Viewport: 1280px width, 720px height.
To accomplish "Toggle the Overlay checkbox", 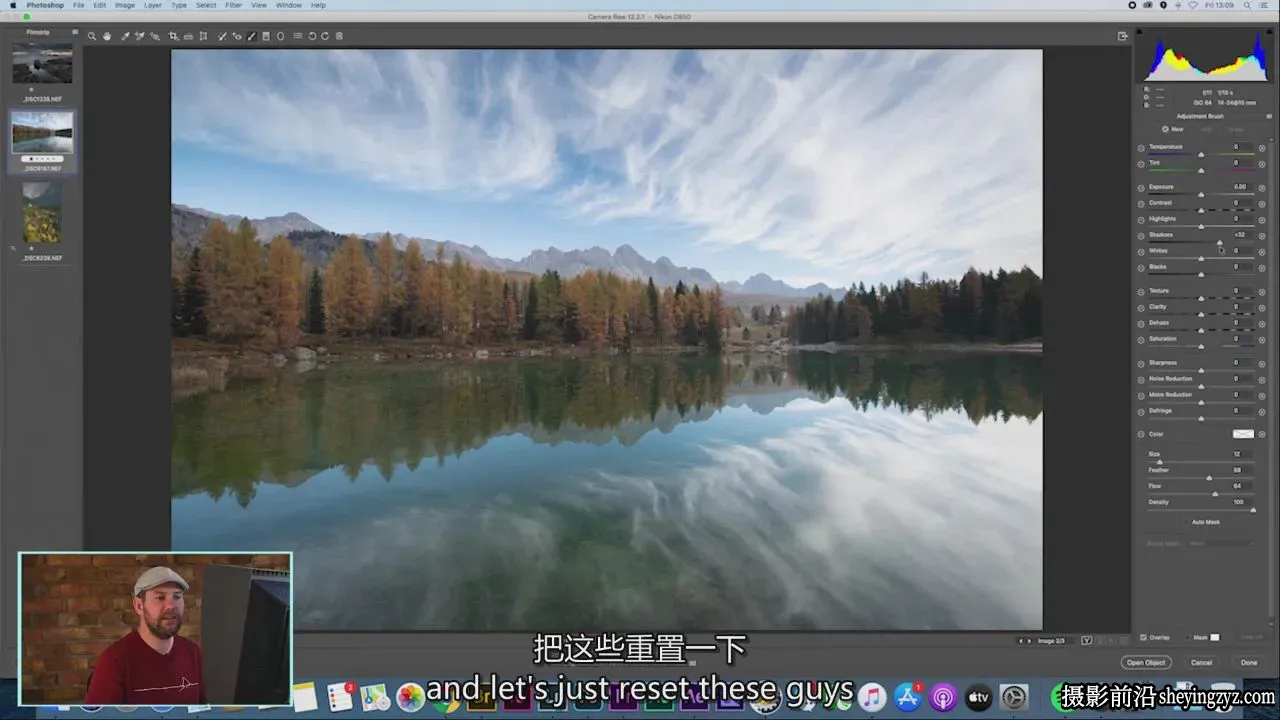I will (1144, 637).
